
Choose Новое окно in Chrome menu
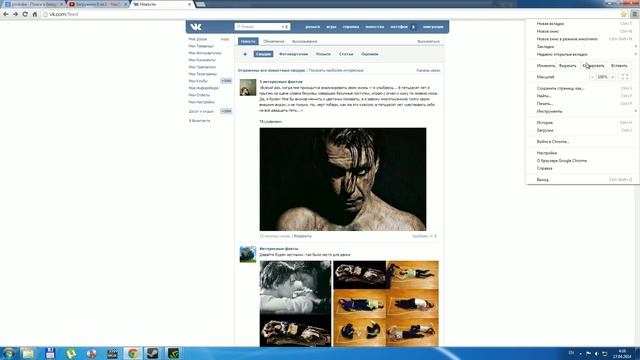coord(582,31)
